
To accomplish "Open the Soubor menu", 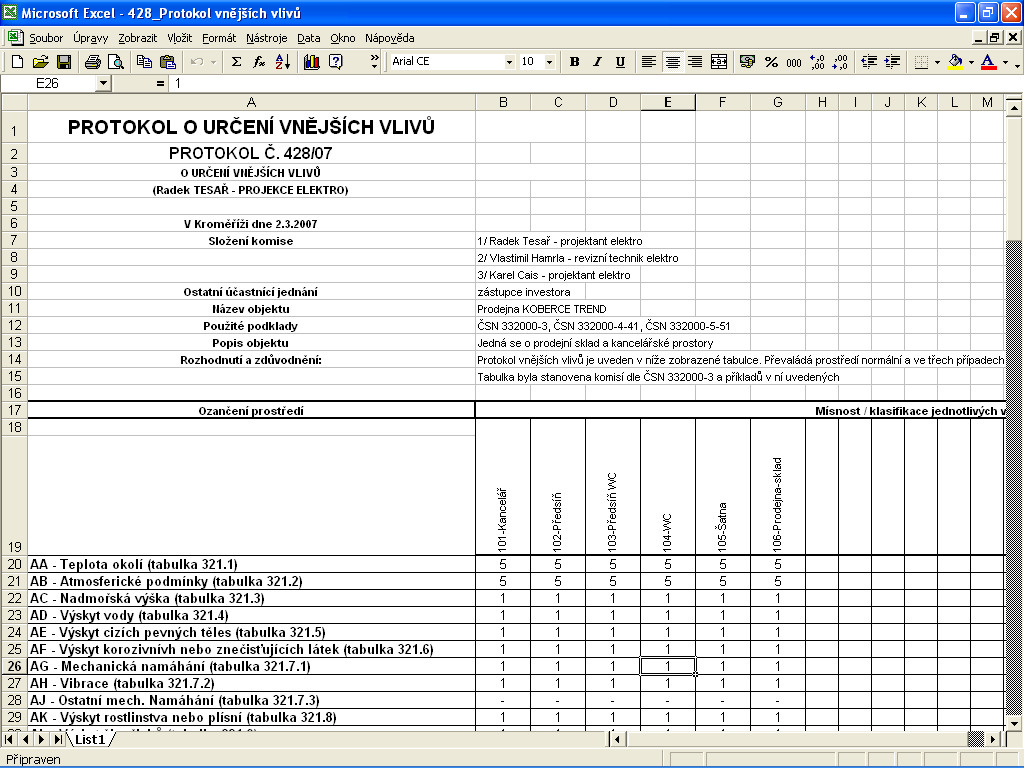I will point(46,38).
